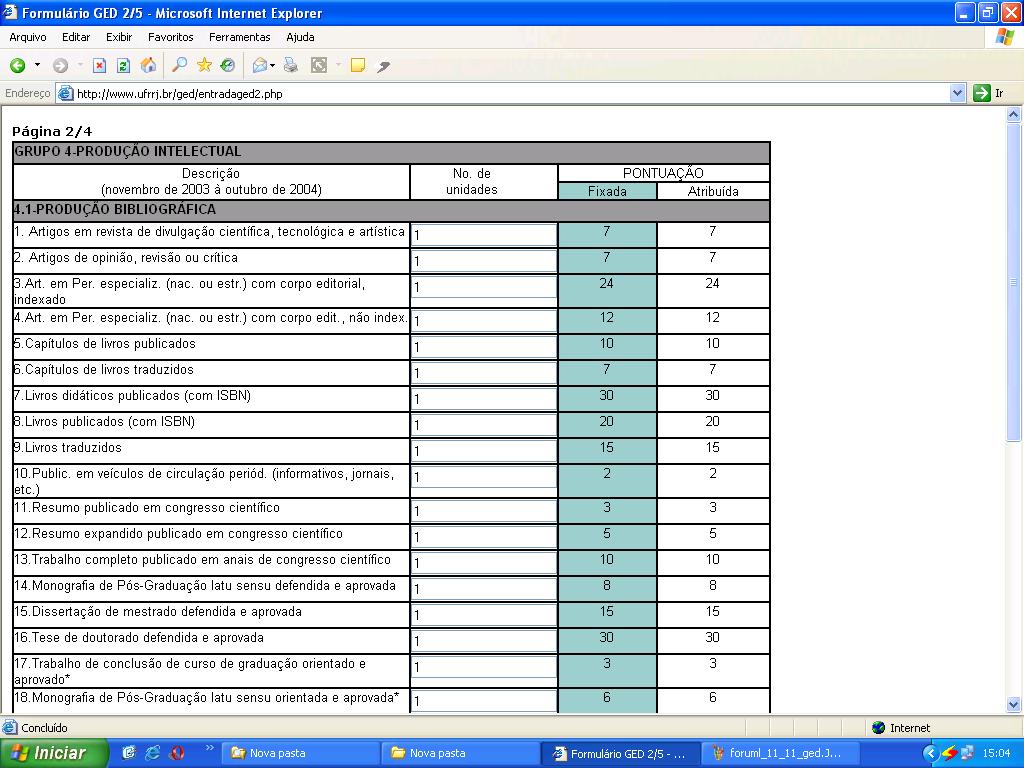Launch Internet Explorer from quick launch
The image size is (1024, 768).
point(152,753)
